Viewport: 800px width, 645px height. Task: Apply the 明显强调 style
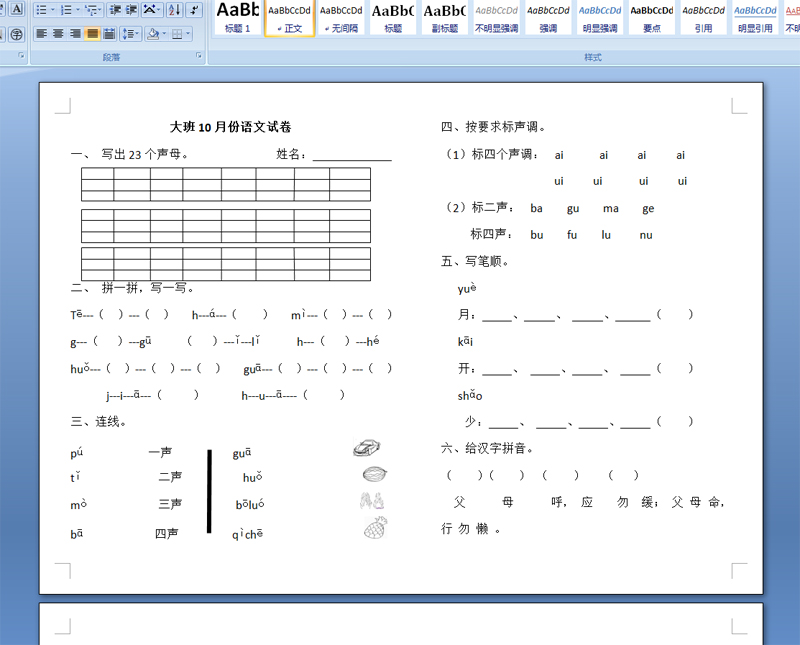pos(600,17)
